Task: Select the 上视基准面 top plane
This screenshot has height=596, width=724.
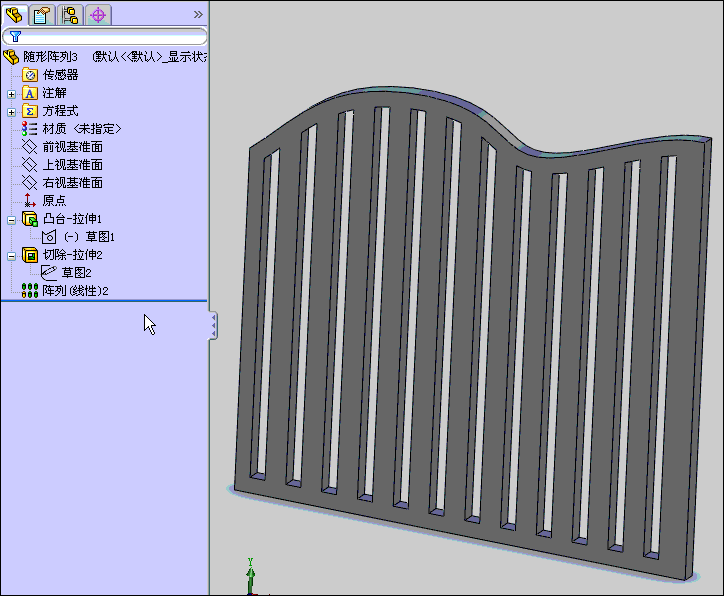Action: pos(72,165)
